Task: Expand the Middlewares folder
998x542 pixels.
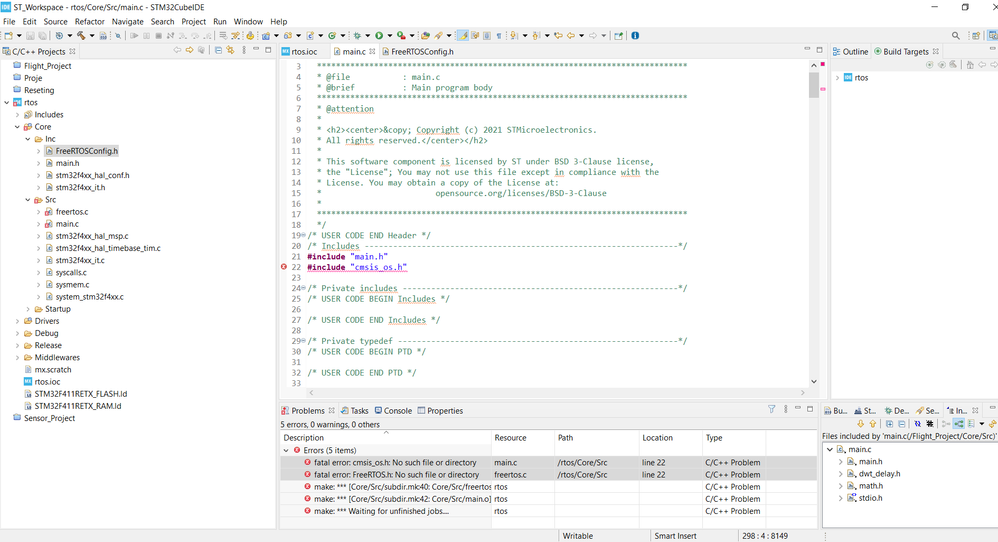Action: click(17, 358)
